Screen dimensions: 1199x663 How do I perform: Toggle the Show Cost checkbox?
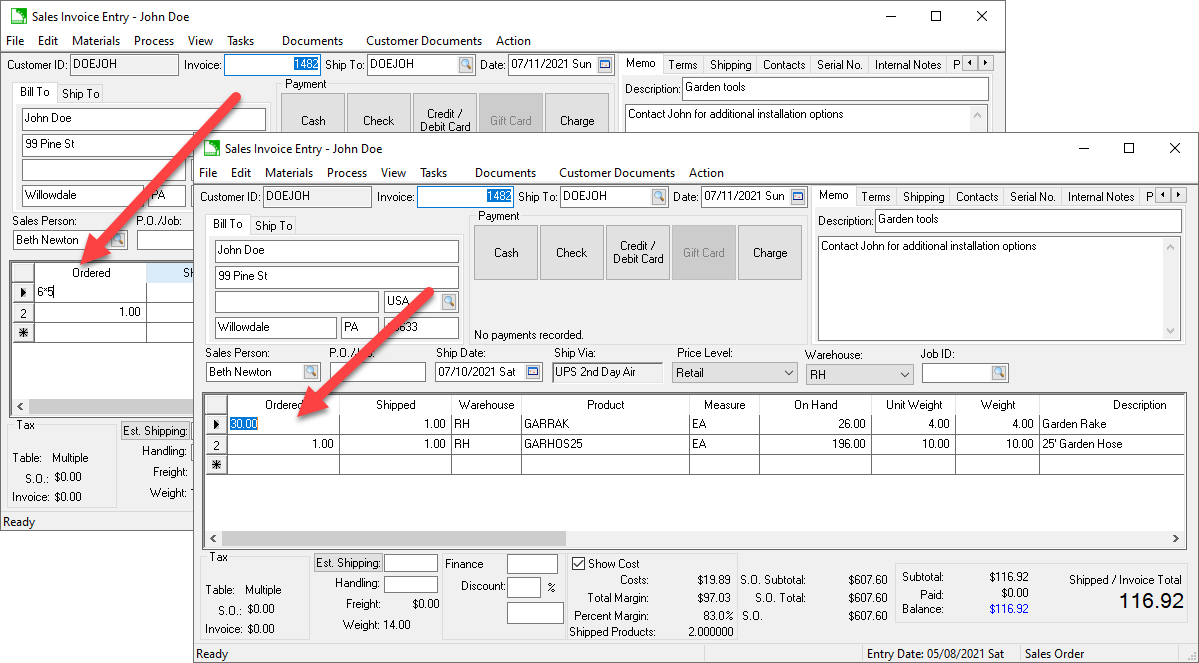point(578,563)
